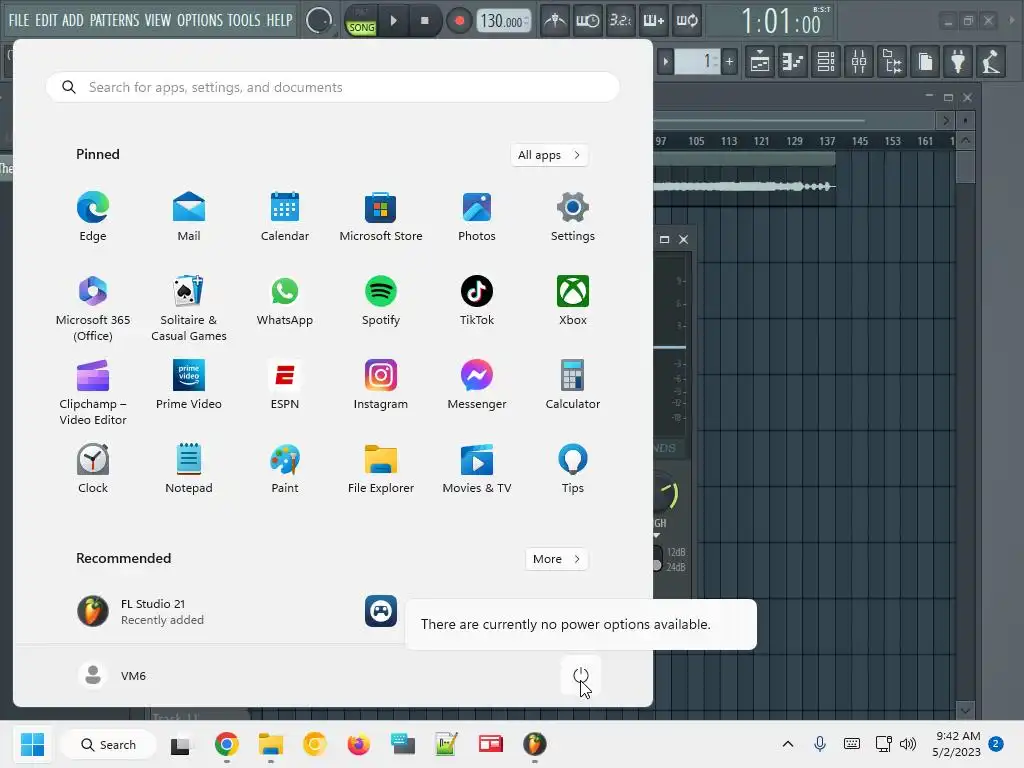Open the PATTERNS menu in FL Studio
Image resolution: width=1024 pixels, height=768 pixels.
114,20
